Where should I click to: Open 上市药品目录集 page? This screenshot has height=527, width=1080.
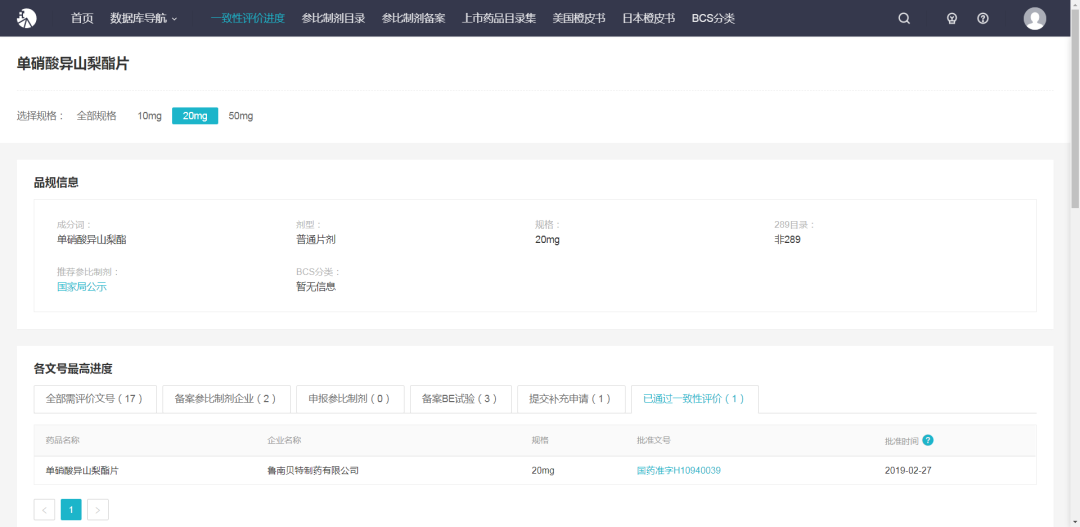(x=499, y=19)
